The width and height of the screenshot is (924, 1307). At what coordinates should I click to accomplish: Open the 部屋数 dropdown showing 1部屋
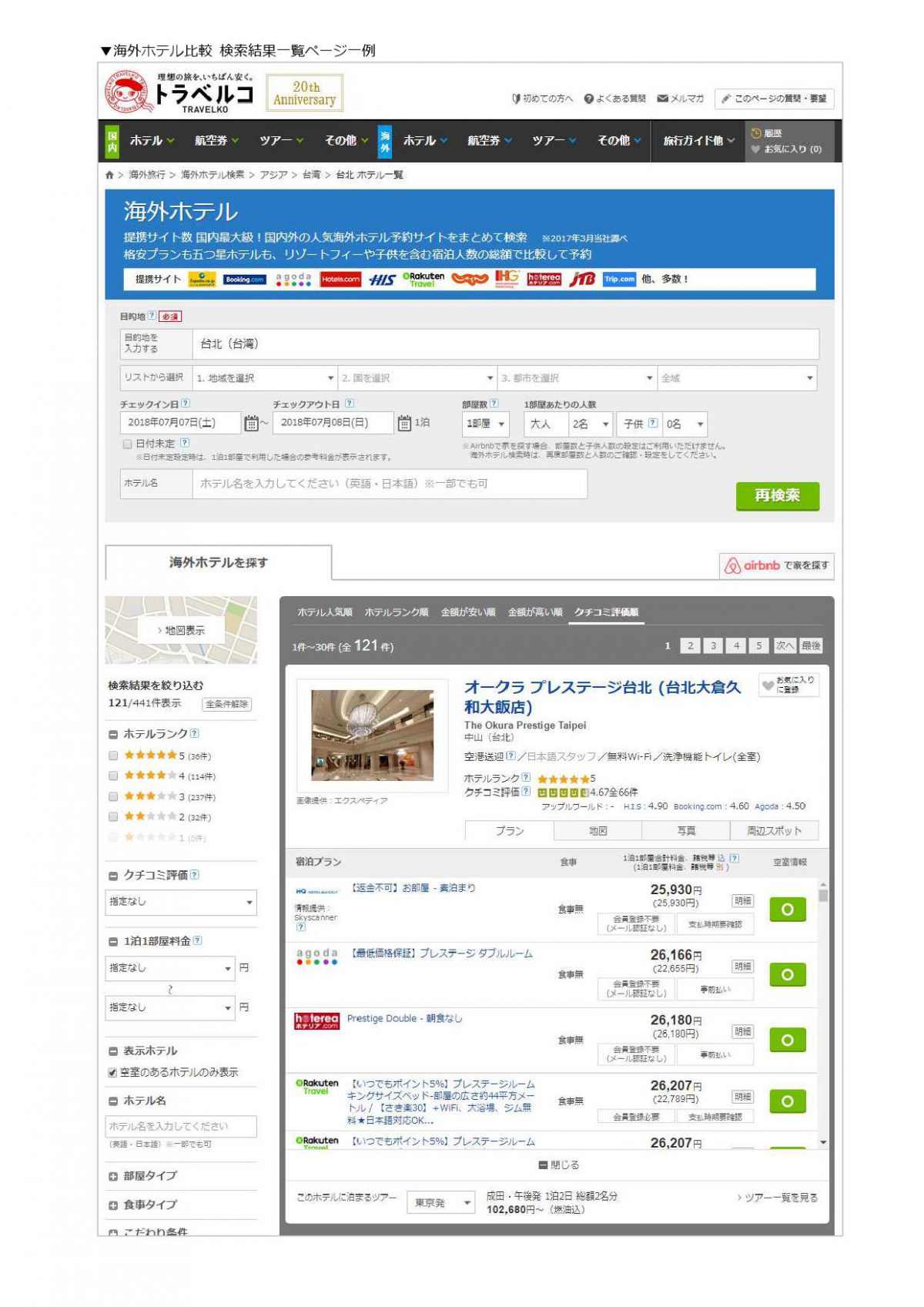click(485, 424)
